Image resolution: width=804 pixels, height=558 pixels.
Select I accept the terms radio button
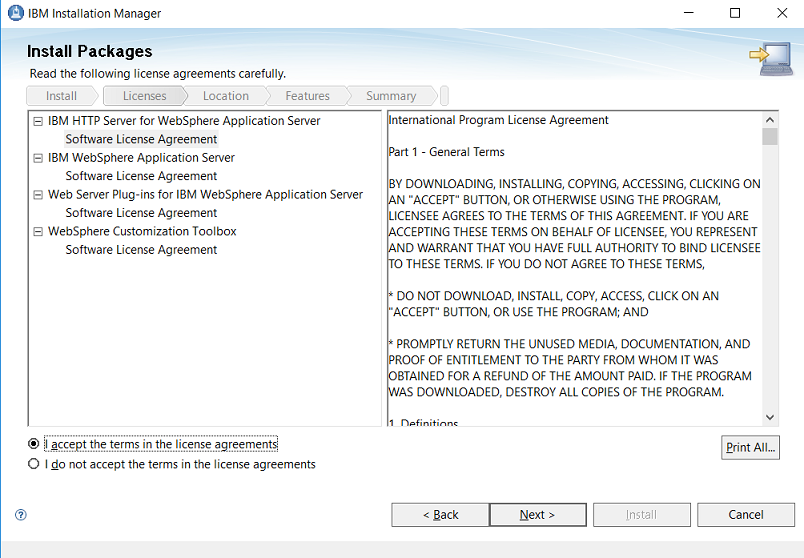pos(33,444)
